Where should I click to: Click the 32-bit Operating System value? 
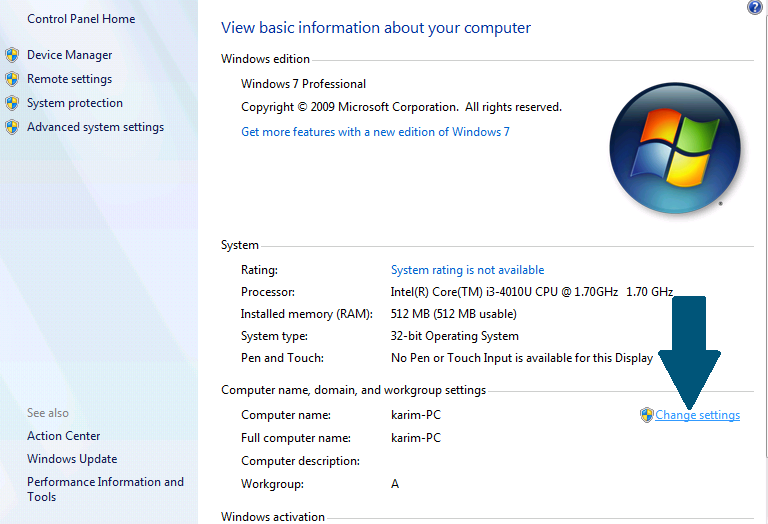[x=455, y=336]
